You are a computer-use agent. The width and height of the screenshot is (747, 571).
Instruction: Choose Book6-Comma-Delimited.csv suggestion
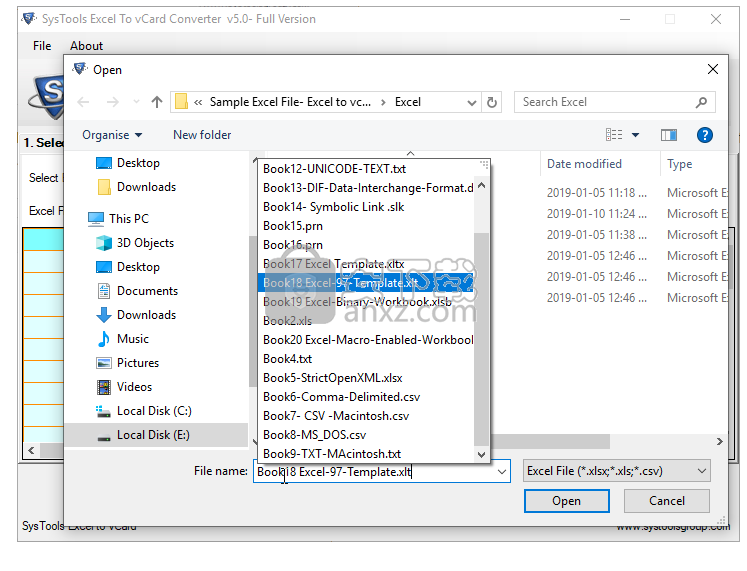coord(366,397)
